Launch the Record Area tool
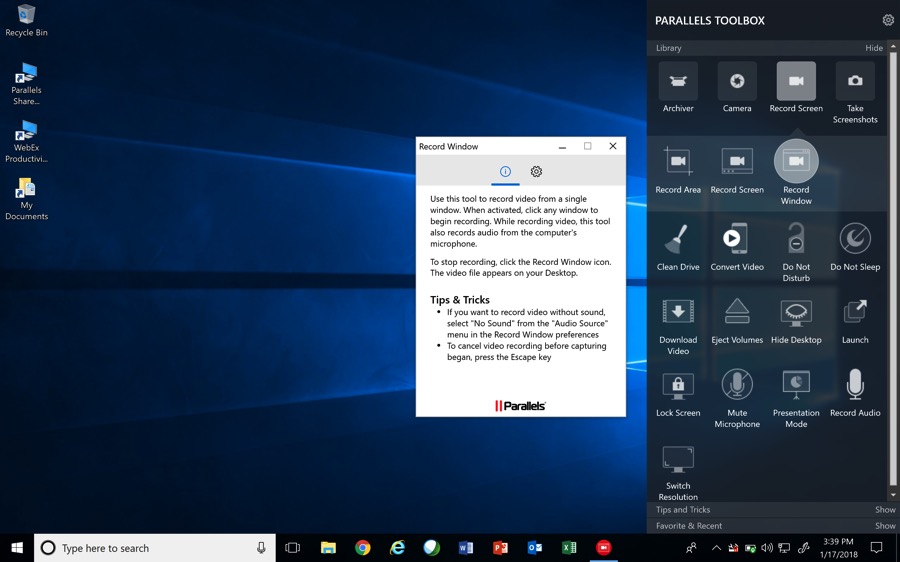This screenshot has width=900, height=562. 678,161
